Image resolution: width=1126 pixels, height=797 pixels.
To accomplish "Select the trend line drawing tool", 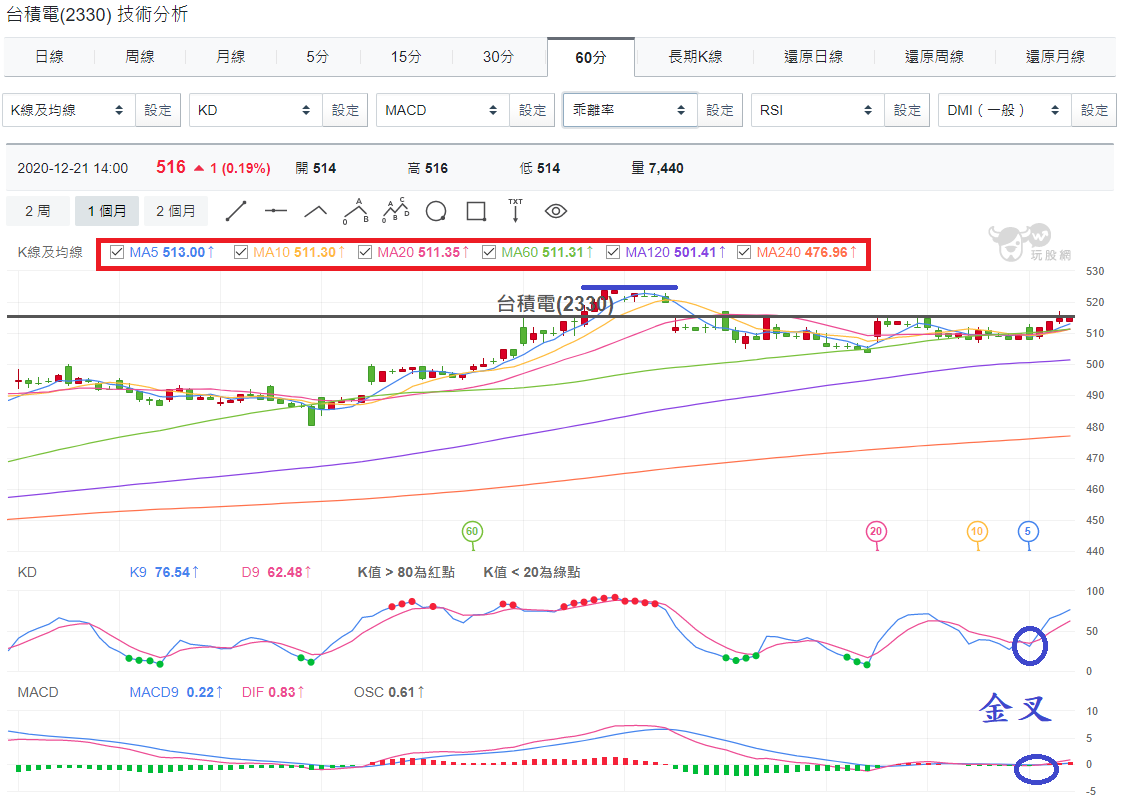I will [x=236, y=211].
